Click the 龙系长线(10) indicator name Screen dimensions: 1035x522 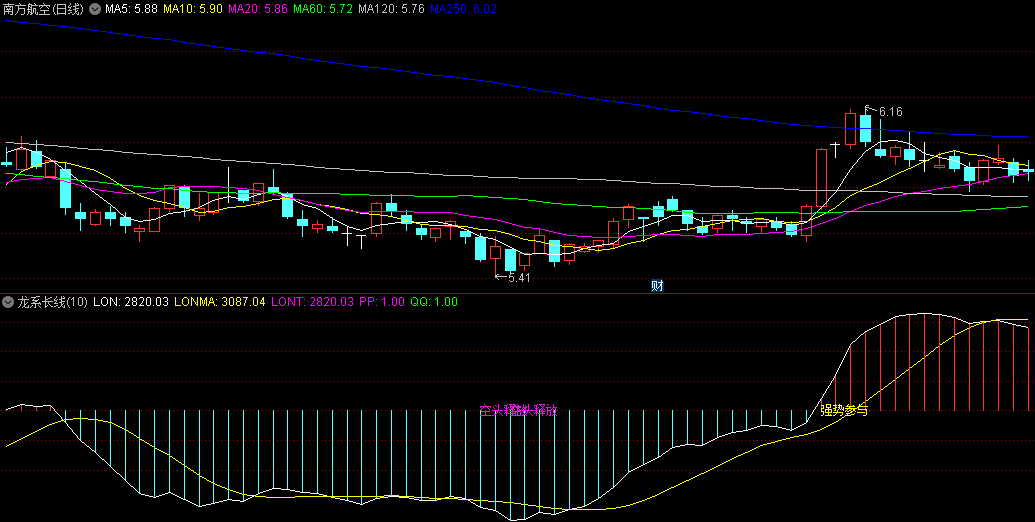[52, 302]
